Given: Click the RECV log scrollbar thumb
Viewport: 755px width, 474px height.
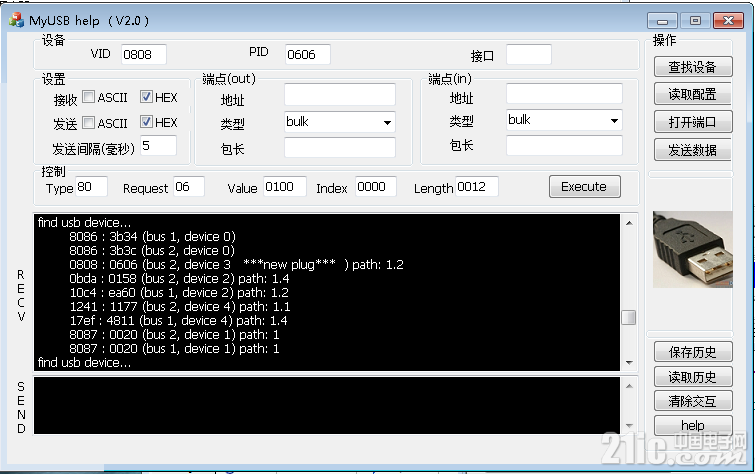Looking at the screenshot, I should (628, 317).
